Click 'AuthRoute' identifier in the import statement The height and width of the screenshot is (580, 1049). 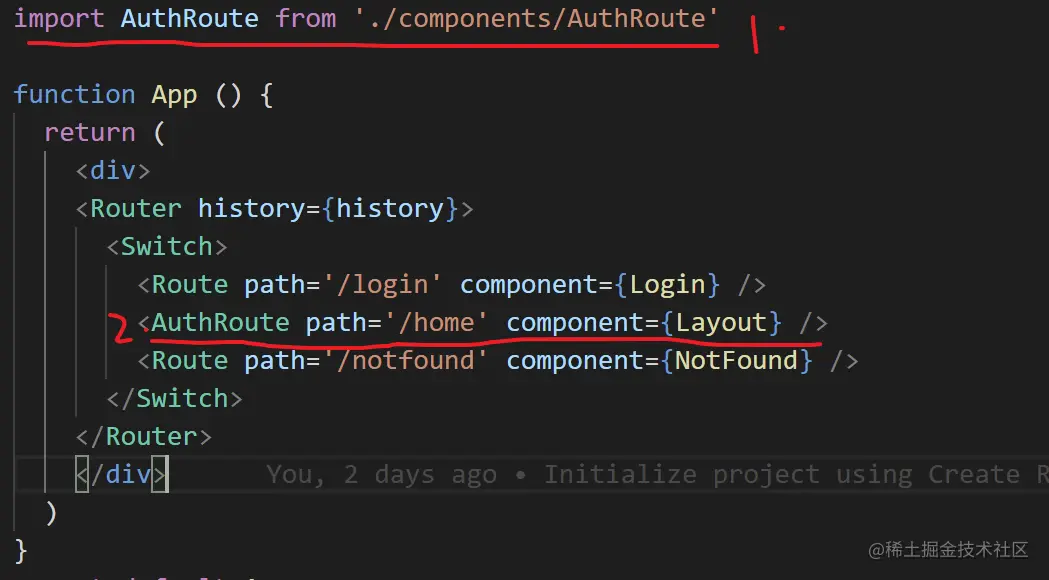coord(189,19)
